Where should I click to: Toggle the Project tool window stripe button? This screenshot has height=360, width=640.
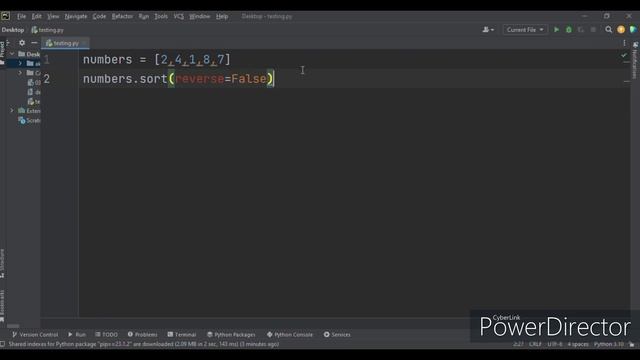point(2,53)
